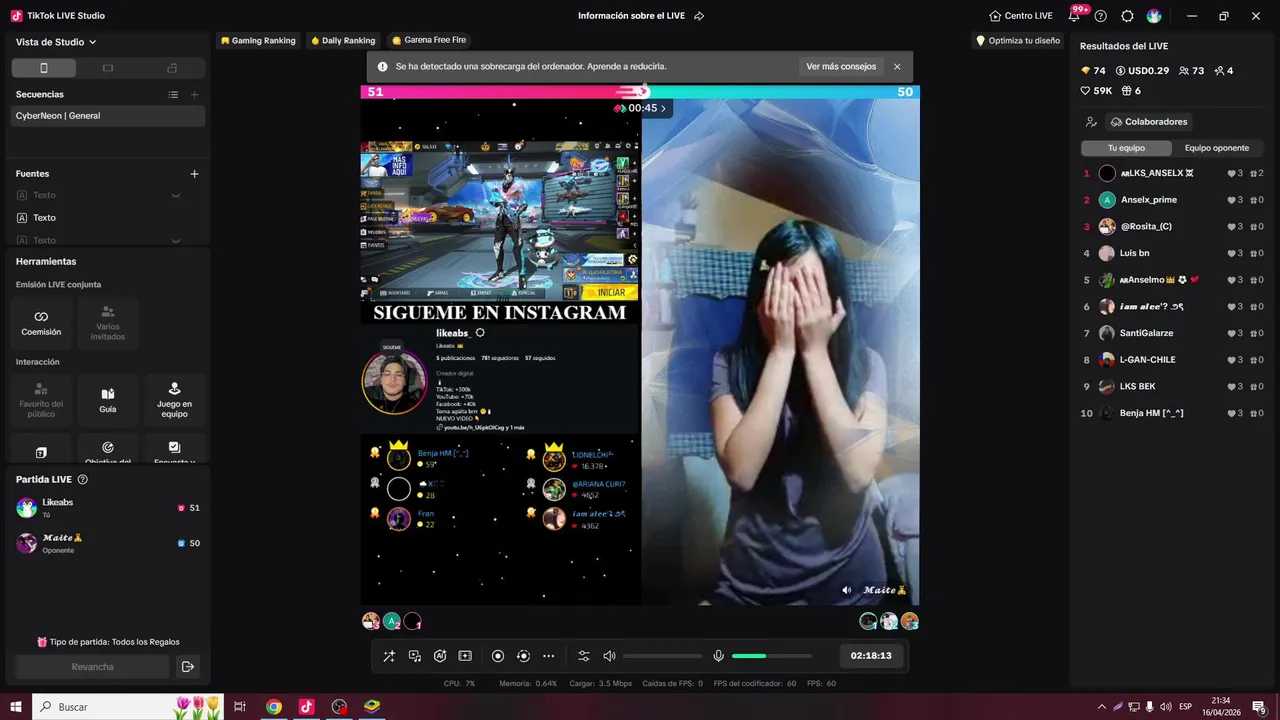Image resolution: width=1280 pixels, height=720 pixels.
Task: Select the portrait layout view
Action: 43,68
